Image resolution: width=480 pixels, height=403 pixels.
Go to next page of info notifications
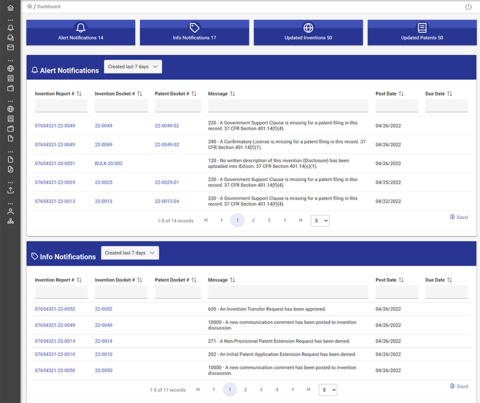pyautogui.click(x=293, y=389)
